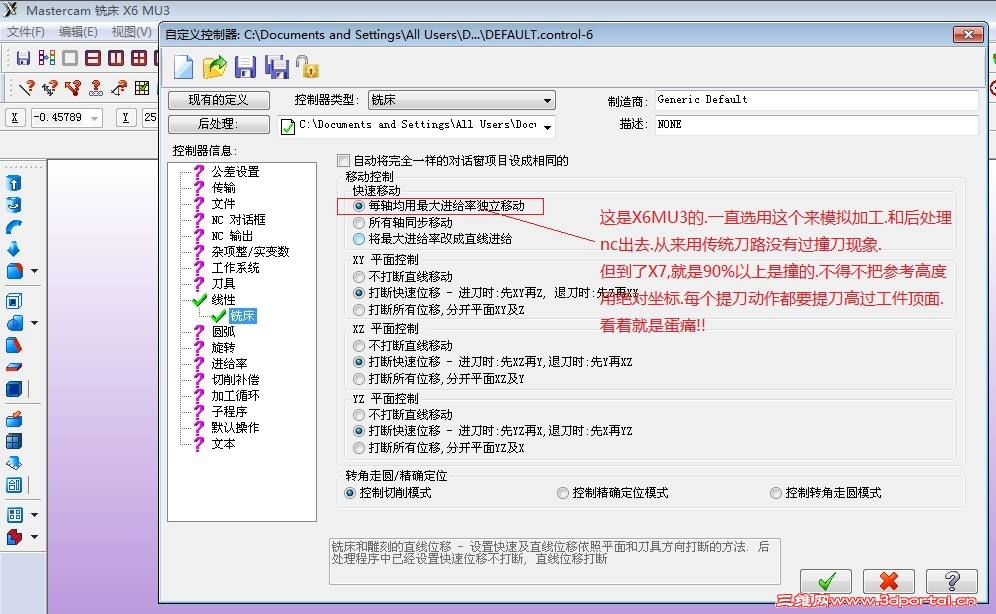Screen dimensions: 996x614
Task: Click the fillet solid icon in the left toolbar
Action: click(15, 270)
